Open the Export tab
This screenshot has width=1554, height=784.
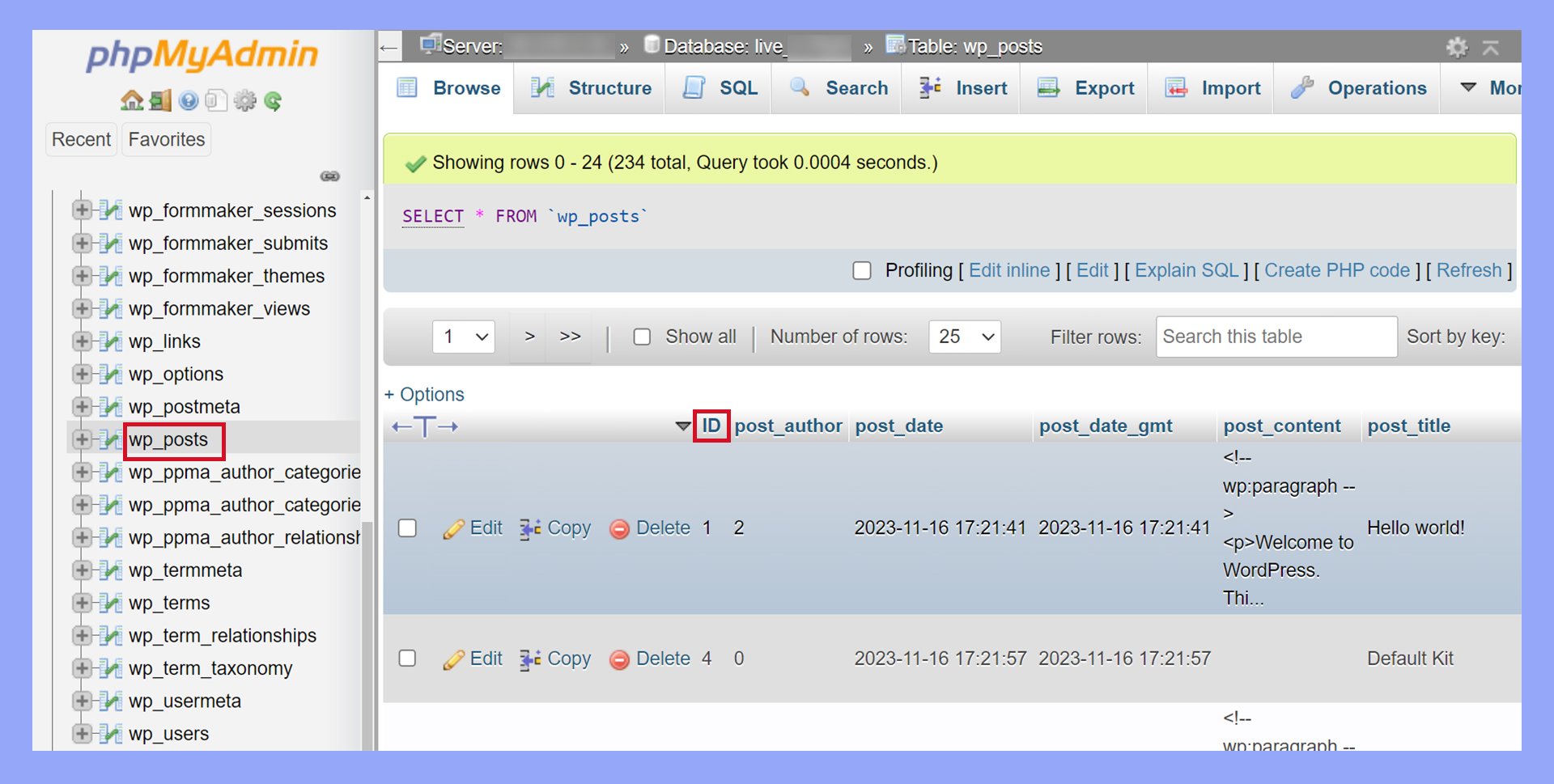pos(1086,88)
